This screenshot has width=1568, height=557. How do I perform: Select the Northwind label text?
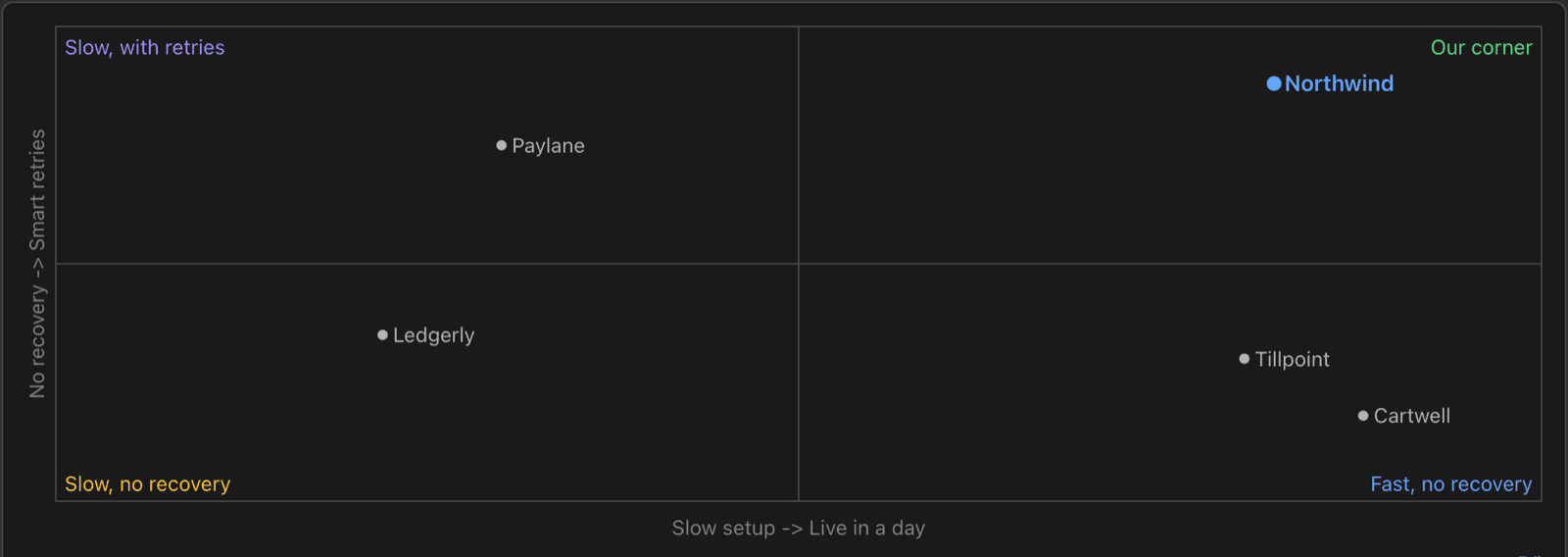1339,83
